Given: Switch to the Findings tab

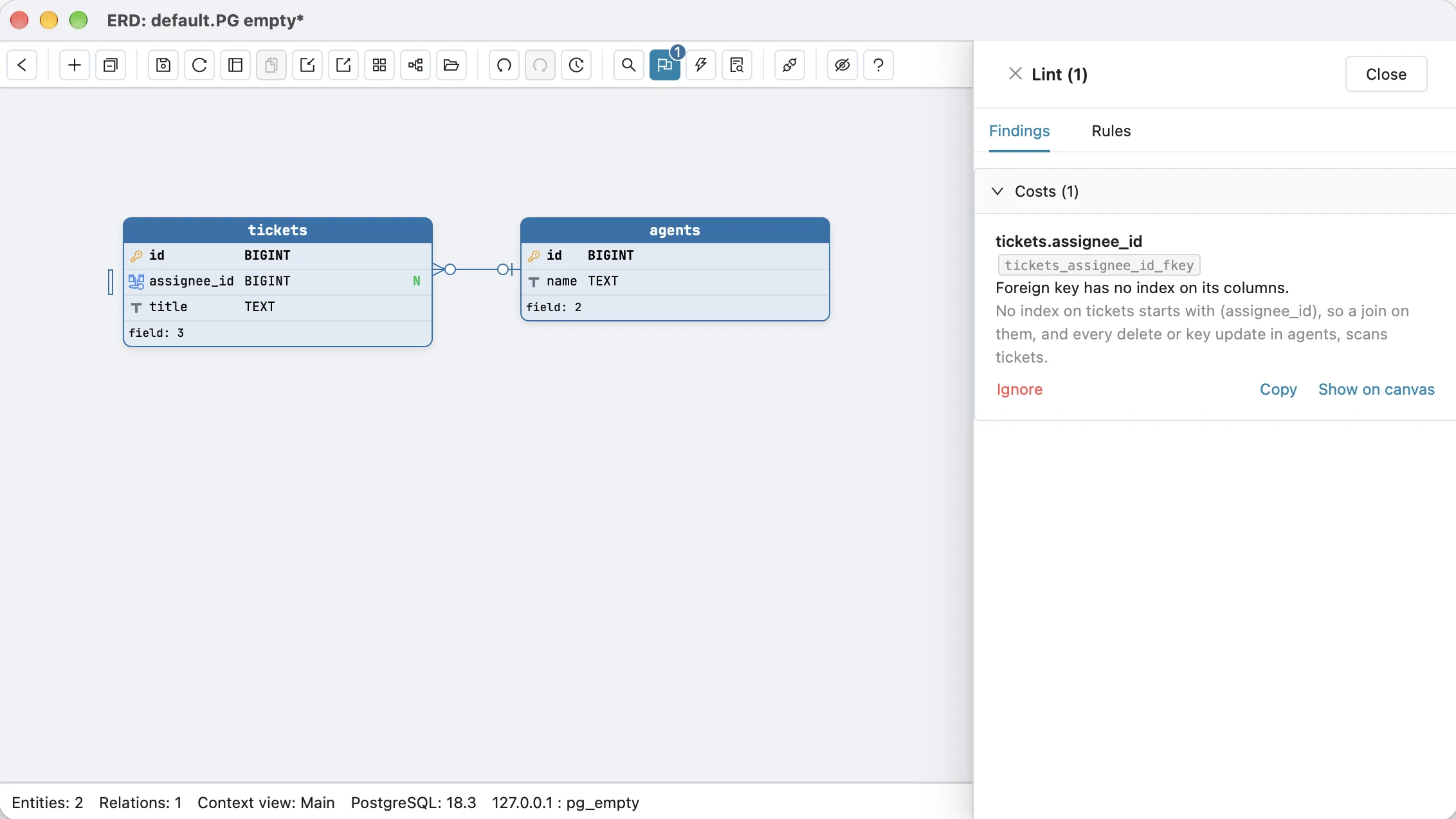Looking at the screenshot, I should point(1019,131).
